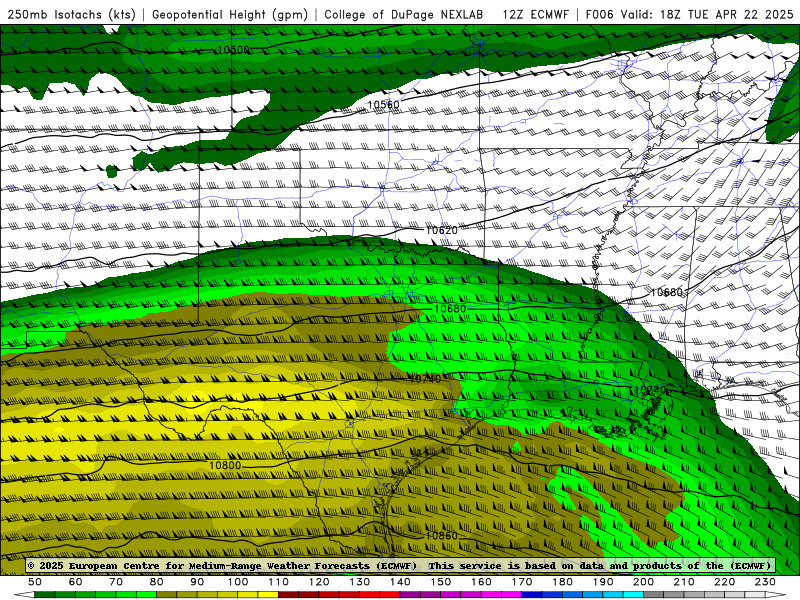The height and width of the screenshot is (600, 800).
Task: Click the 200 value on the color scale
Action: point(643,582)
